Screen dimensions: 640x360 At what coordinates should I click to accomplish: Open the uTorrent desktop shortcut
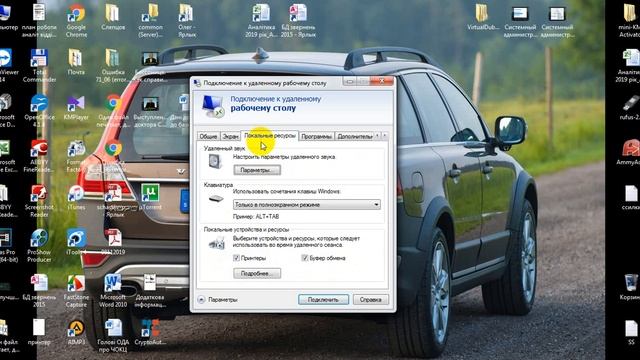point(150,198)
